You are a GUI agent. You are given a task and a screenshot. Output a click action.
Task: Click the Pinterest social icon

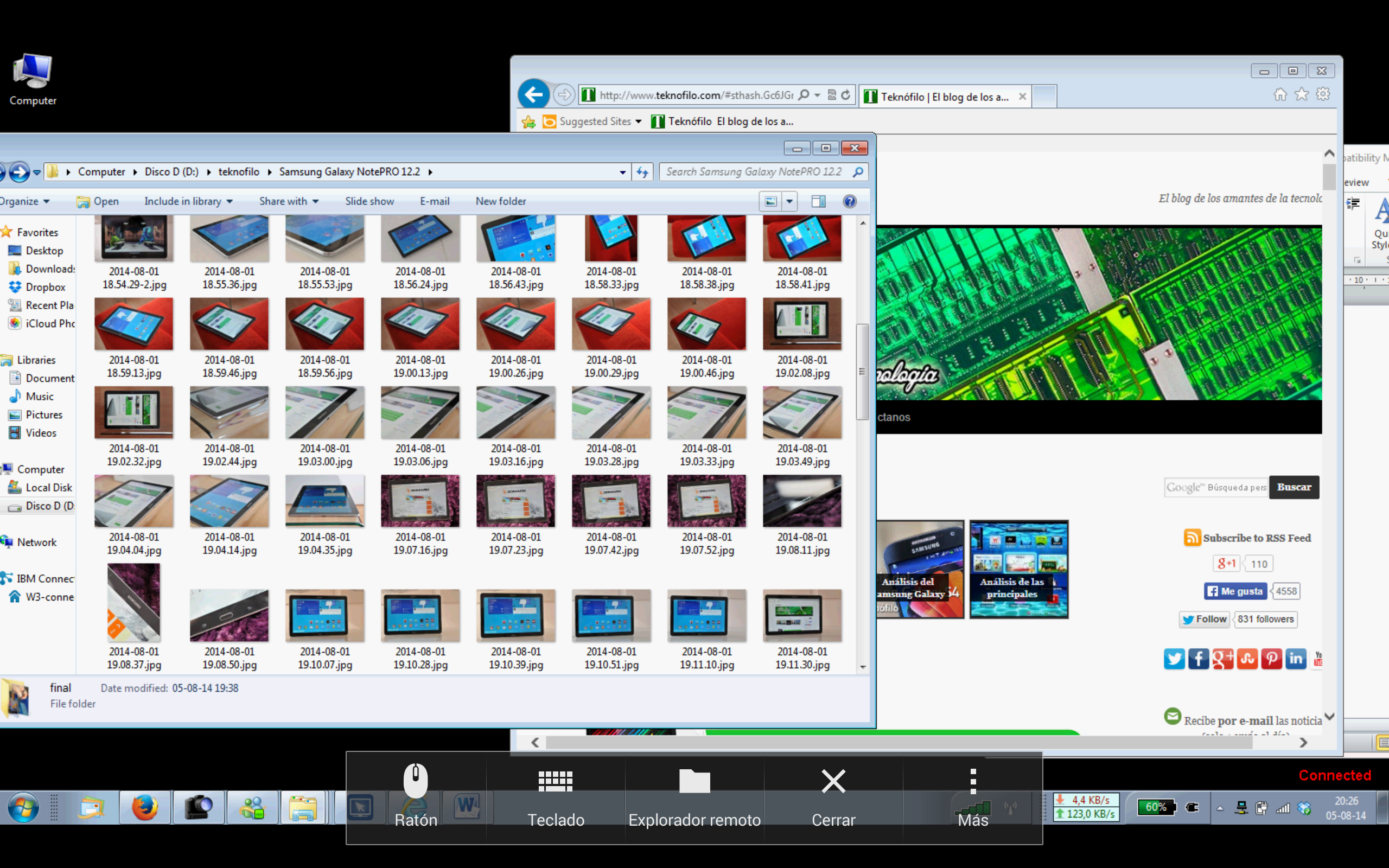tap(1271, 659)
